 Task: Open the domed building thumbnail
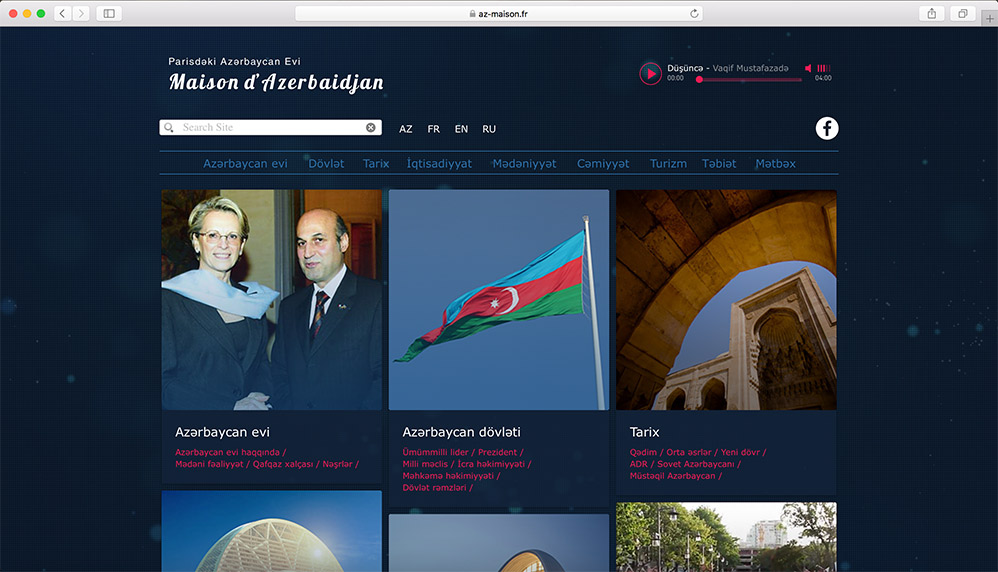point(272,531)
